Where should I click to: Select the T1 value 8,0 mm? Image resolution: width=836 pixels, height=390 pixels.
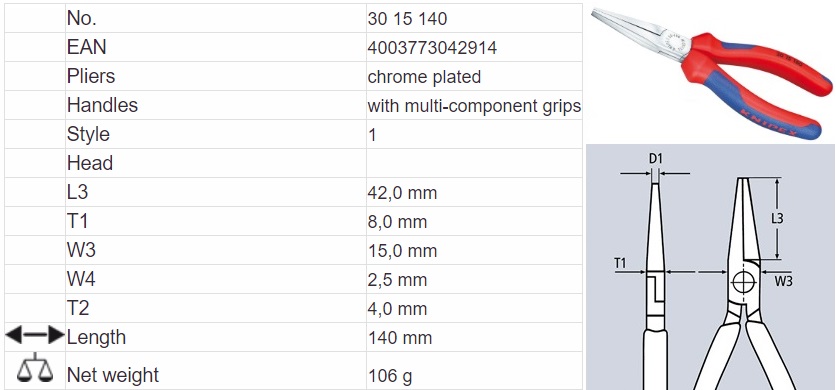397,221
